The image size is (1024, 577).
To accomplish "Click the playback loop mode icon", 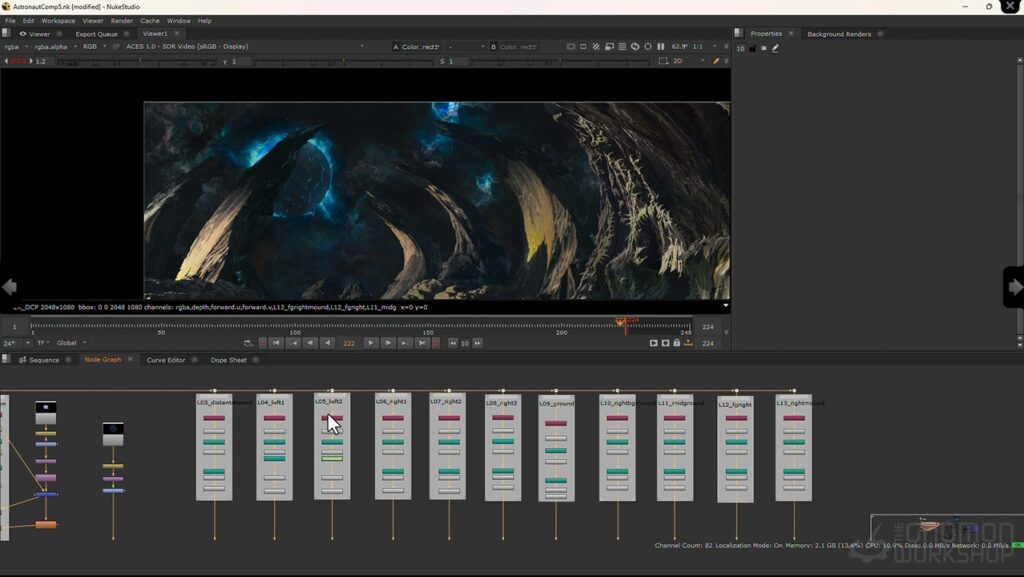I will pos(248,343).
